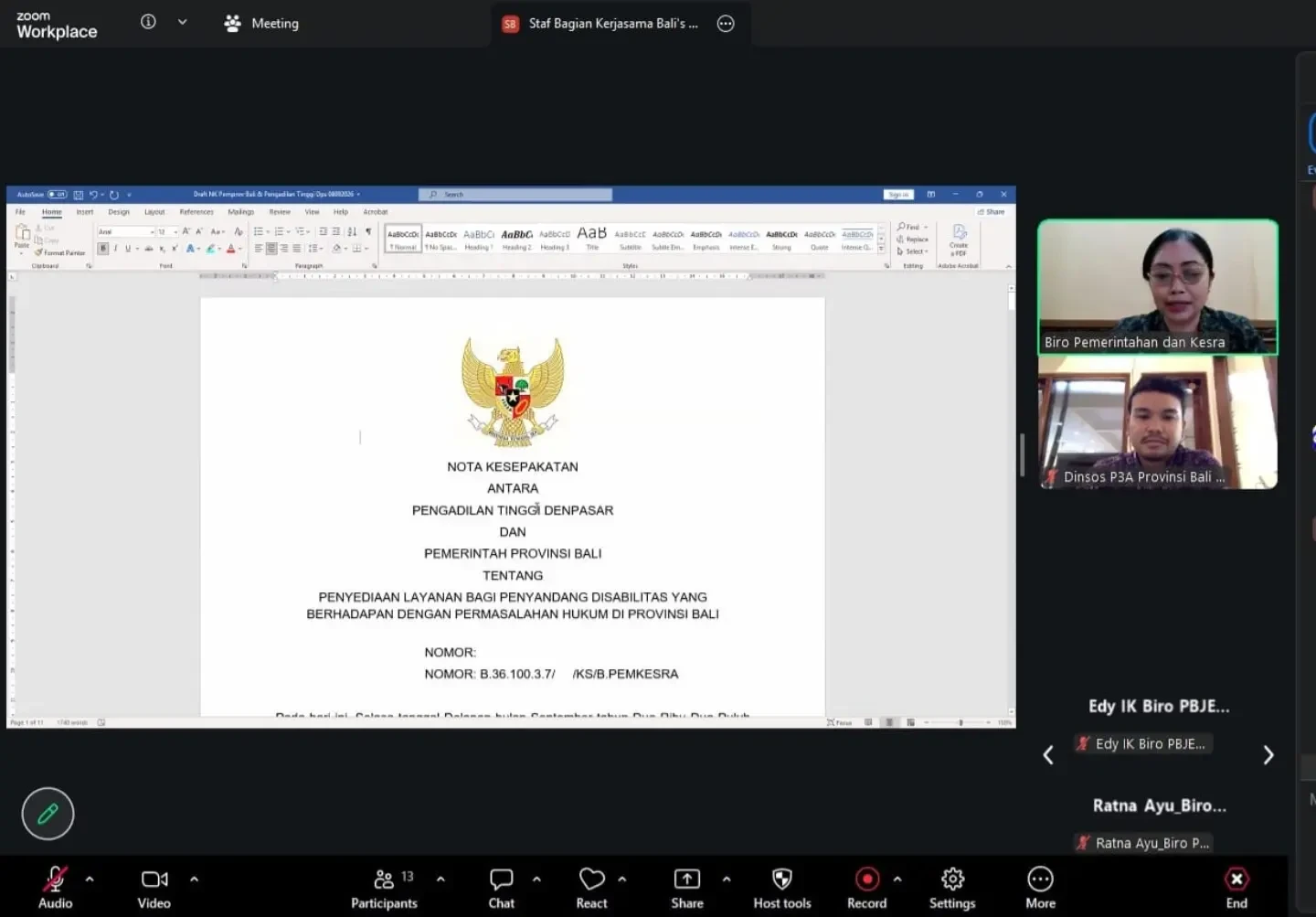Click Bold in Word ribbon
1316x917 pixels.
pyautogui.click(x=103, y=249)
